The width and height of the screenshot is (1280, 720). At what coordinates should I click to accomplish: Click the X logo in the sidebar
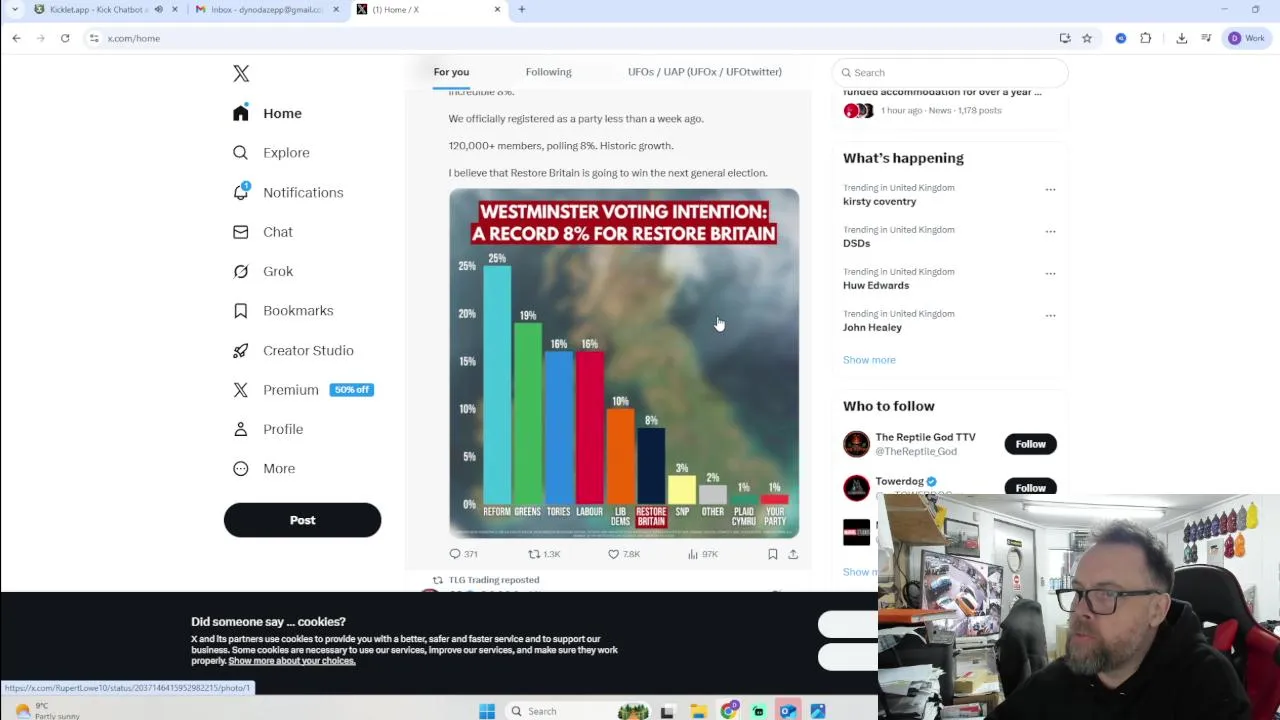coord(241,73)
